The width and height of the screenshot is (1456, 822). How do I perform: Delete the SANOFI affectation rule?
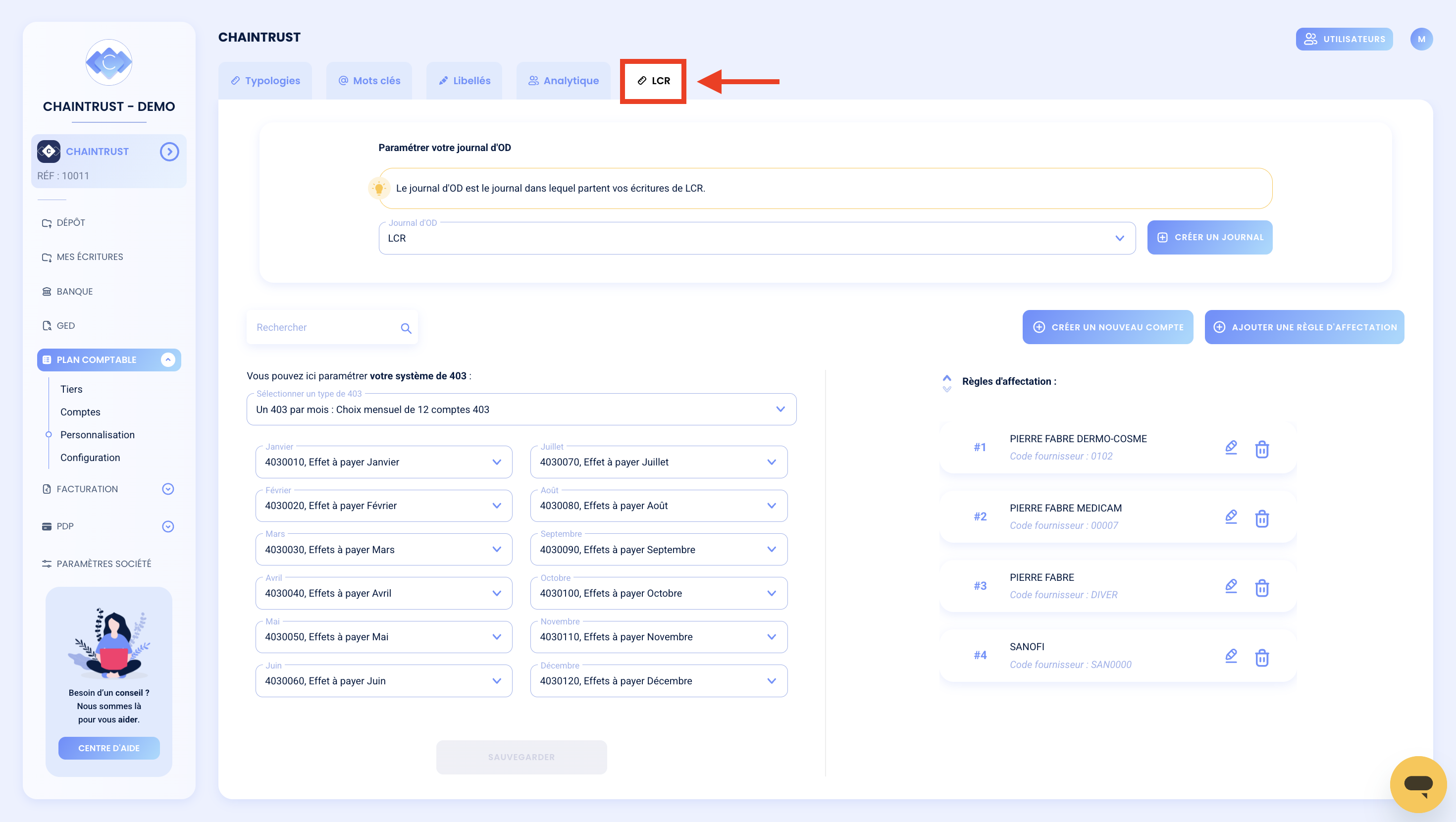pyautogui.click(x=1262, y=658)
